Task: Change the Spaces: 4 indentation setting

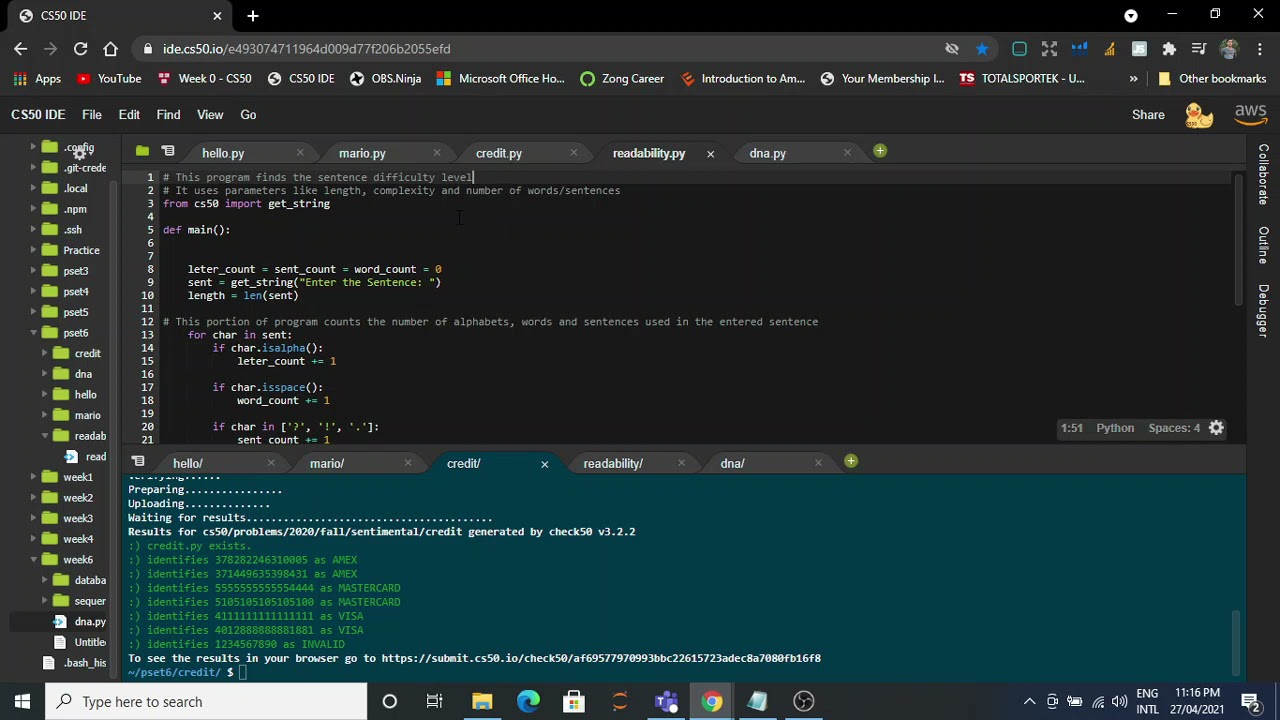Action: (x=1174, y=428)
